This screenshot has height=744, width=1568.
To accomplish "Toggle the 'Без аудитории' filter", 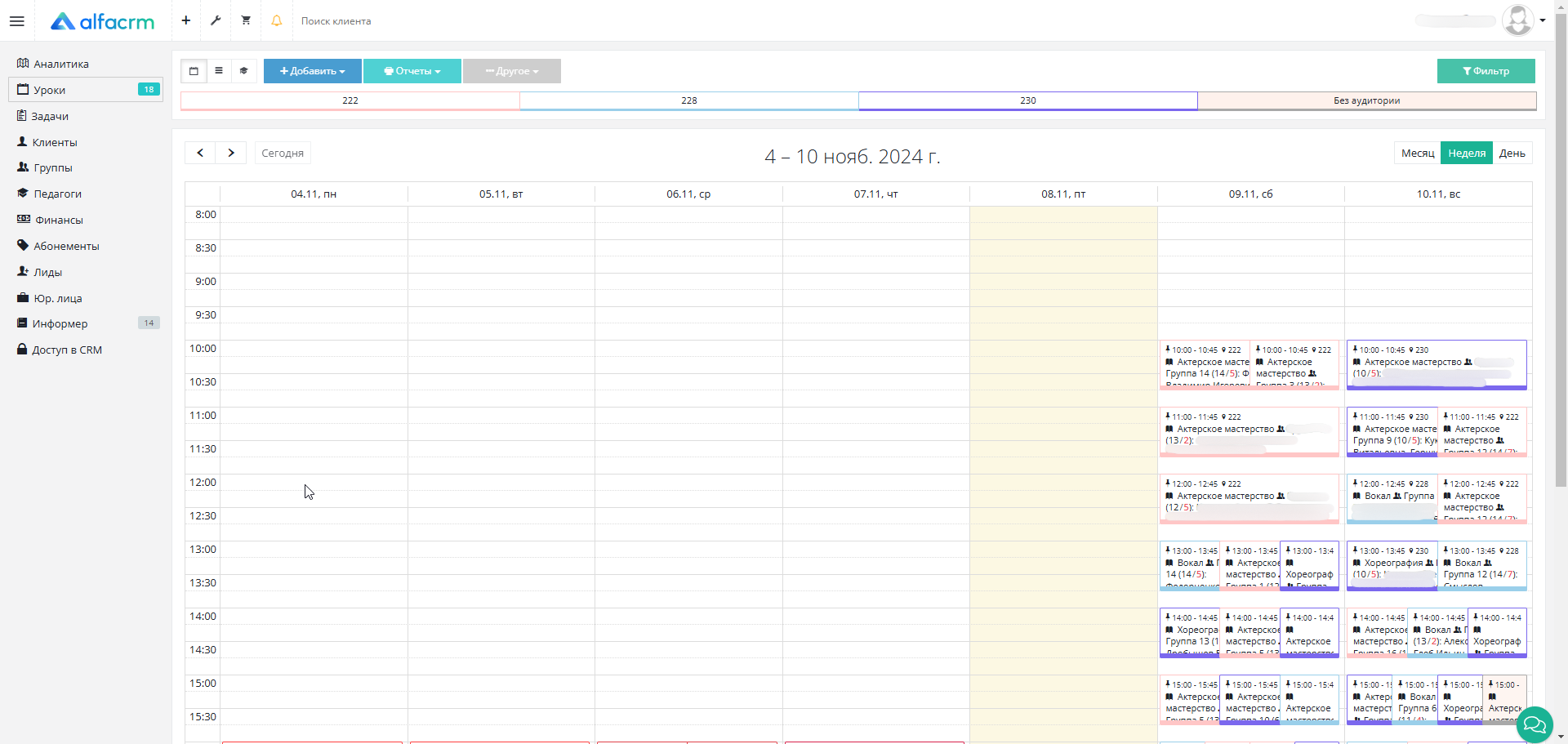I will coord(1366,100).
